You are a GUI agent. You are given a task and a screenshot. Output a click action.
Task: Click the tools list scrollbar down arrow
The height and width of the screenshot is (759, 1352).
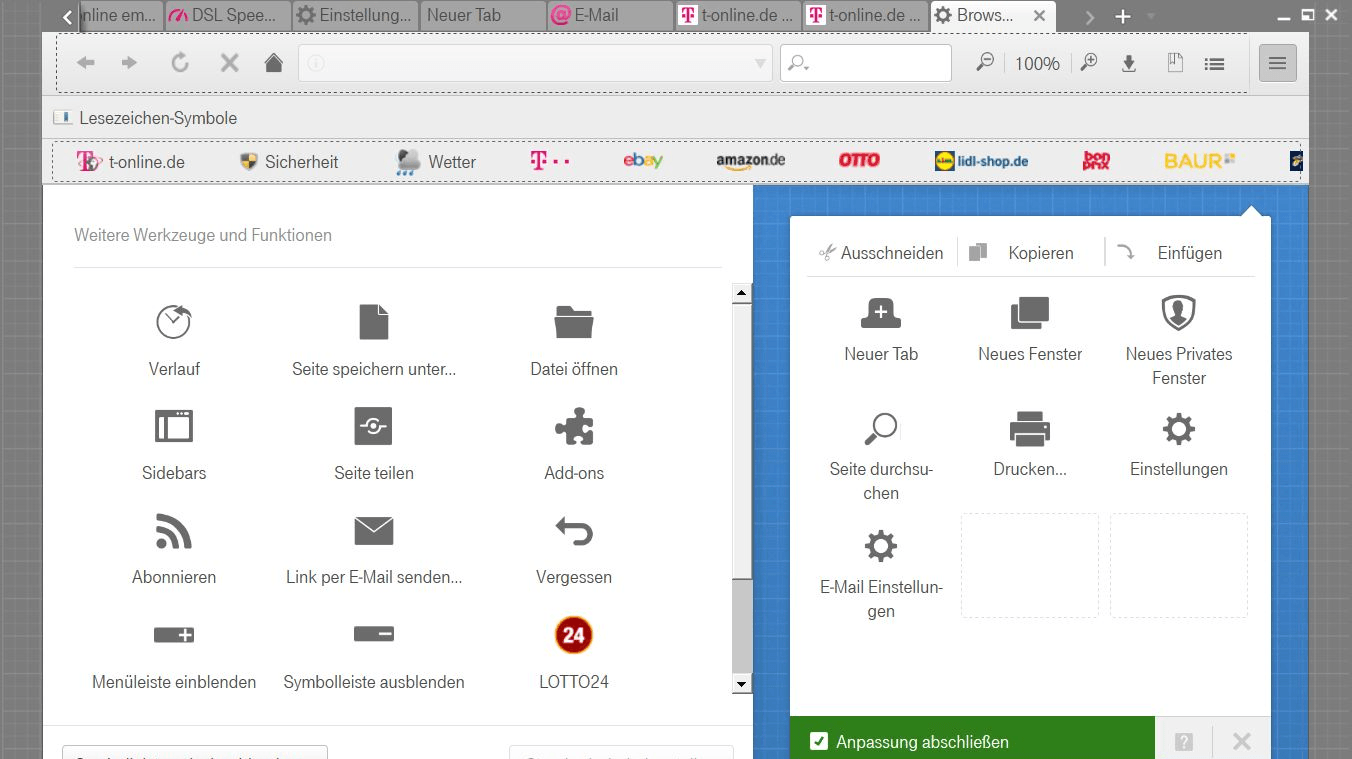tap(741, 684)
